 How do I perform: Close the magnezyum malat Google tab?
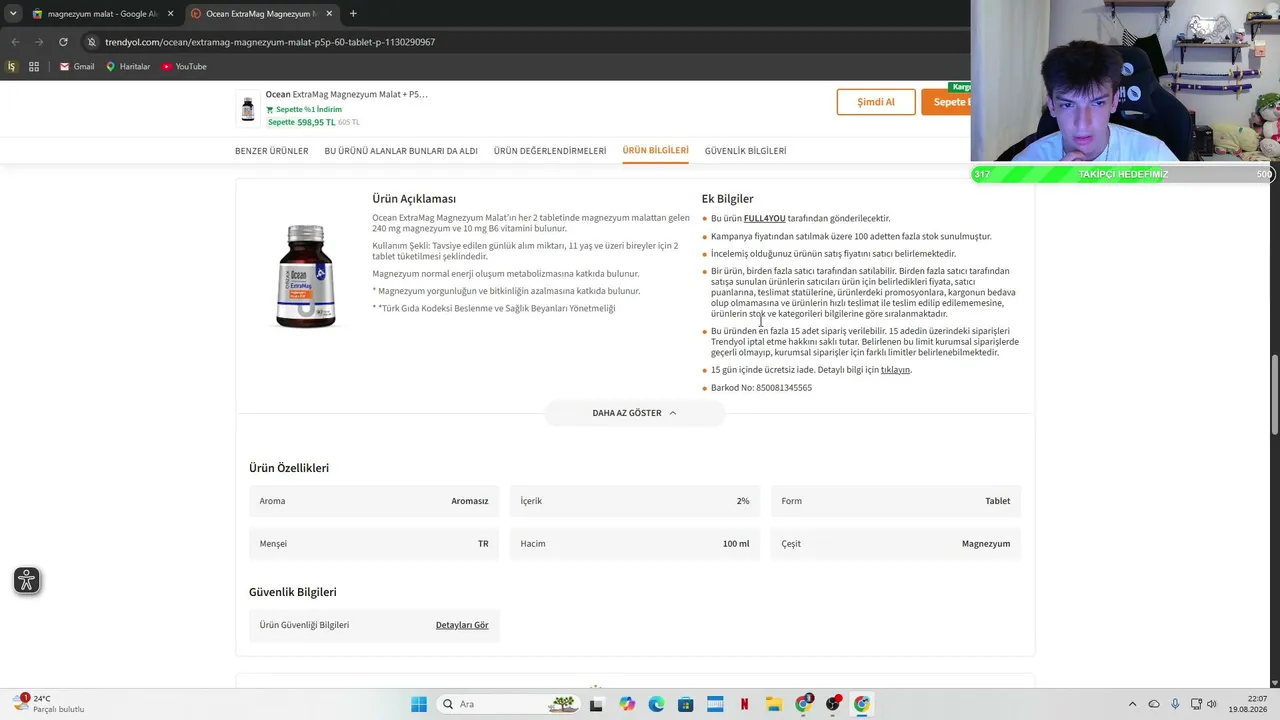click(170, 14)
